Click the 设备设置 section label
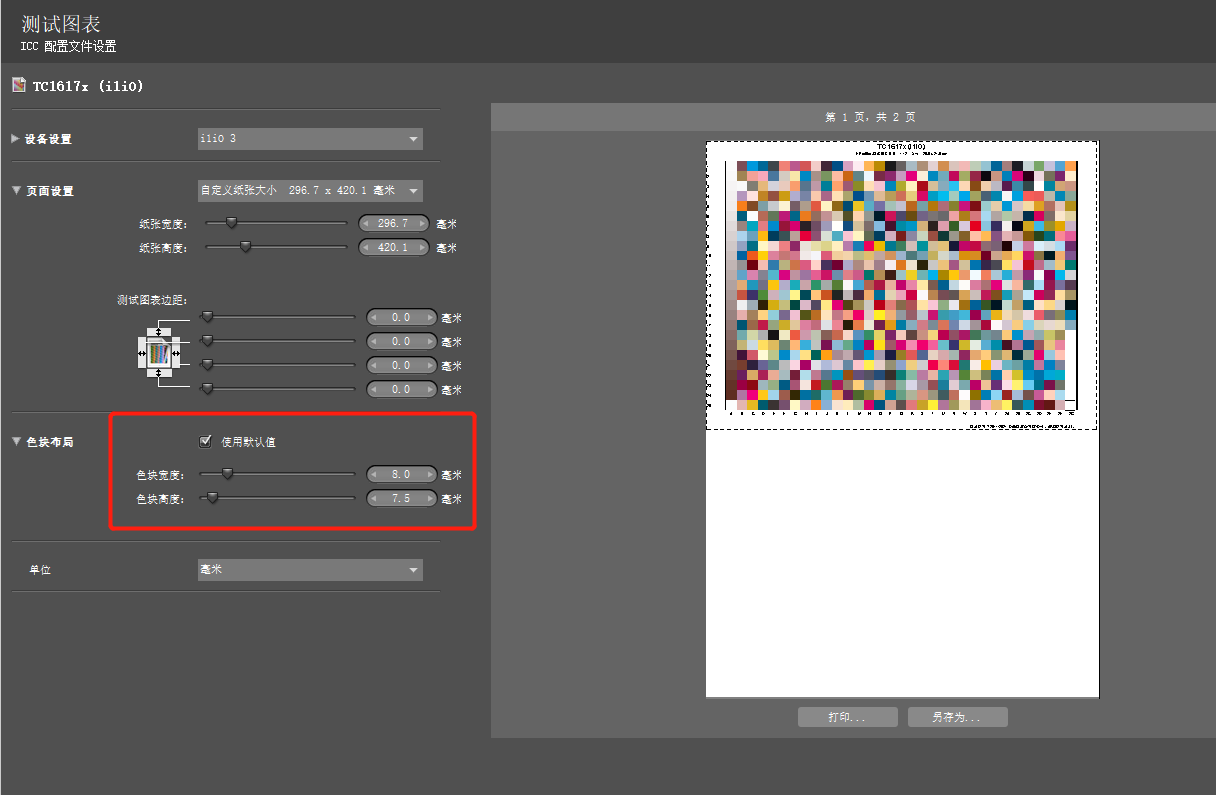Screen dimensions: 1216x795 click(x=49, y=139)
